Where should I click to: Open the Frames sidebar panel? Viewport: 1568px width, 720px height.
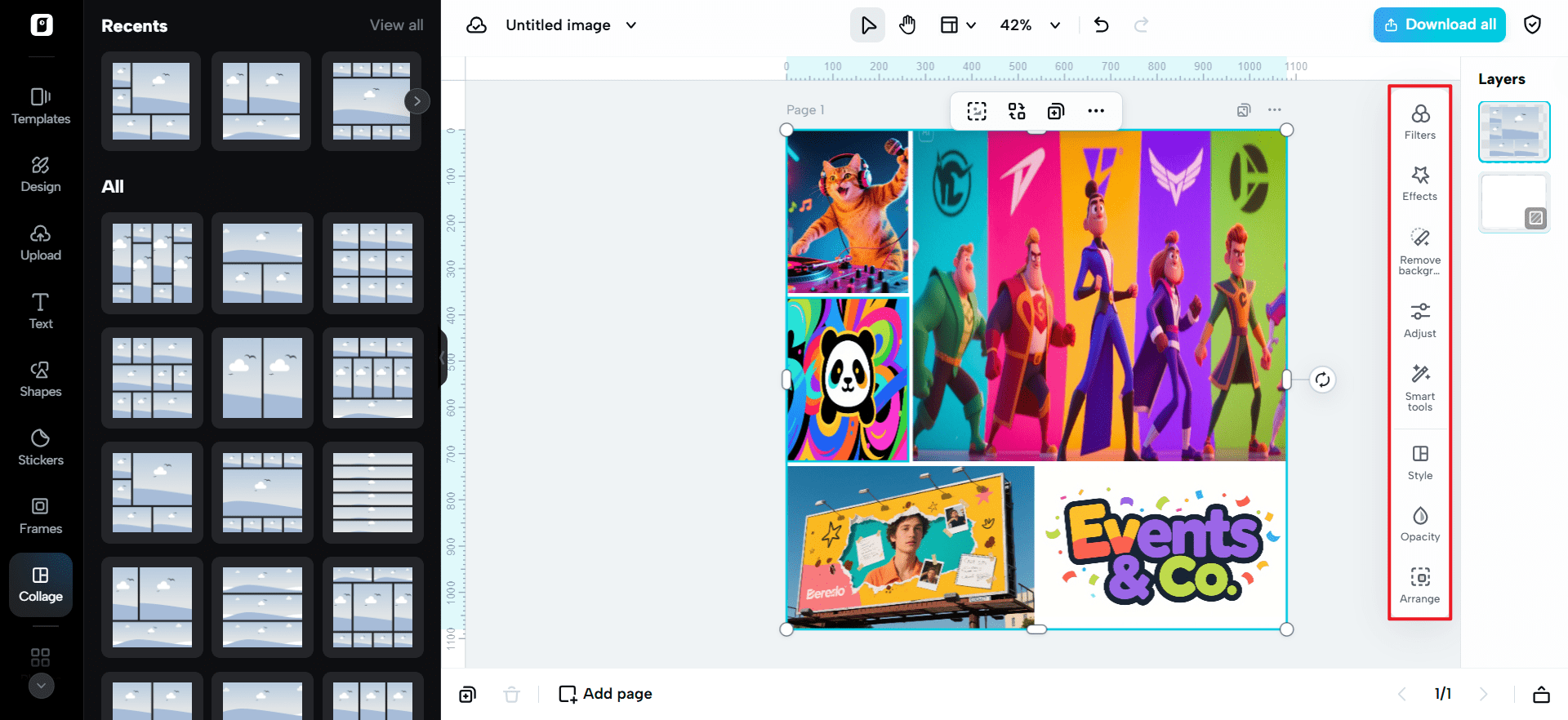click(x=41, y=516)
